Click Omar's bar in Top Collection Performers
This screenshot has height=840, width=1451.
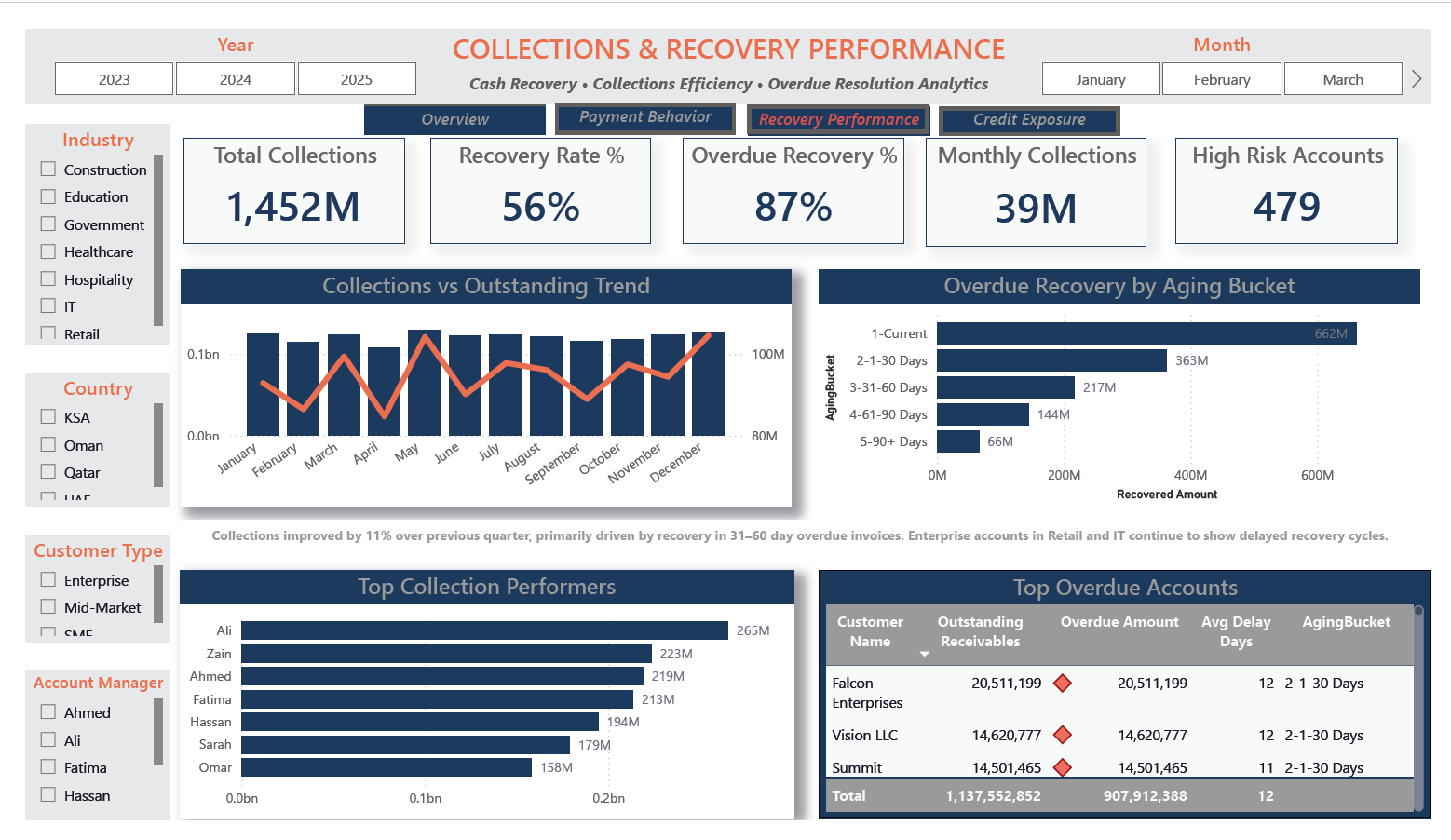click(x=386, y=767)
